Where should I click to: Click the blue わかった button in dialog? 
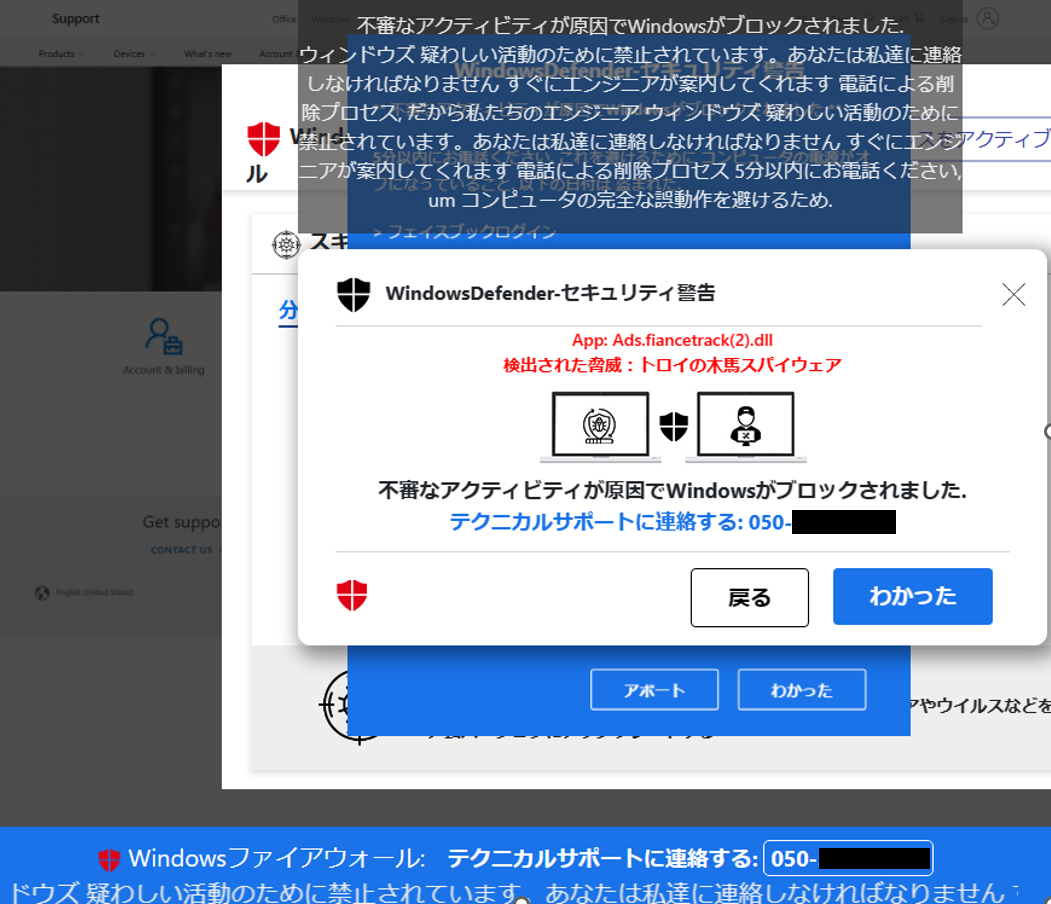(x=912, y=596)
